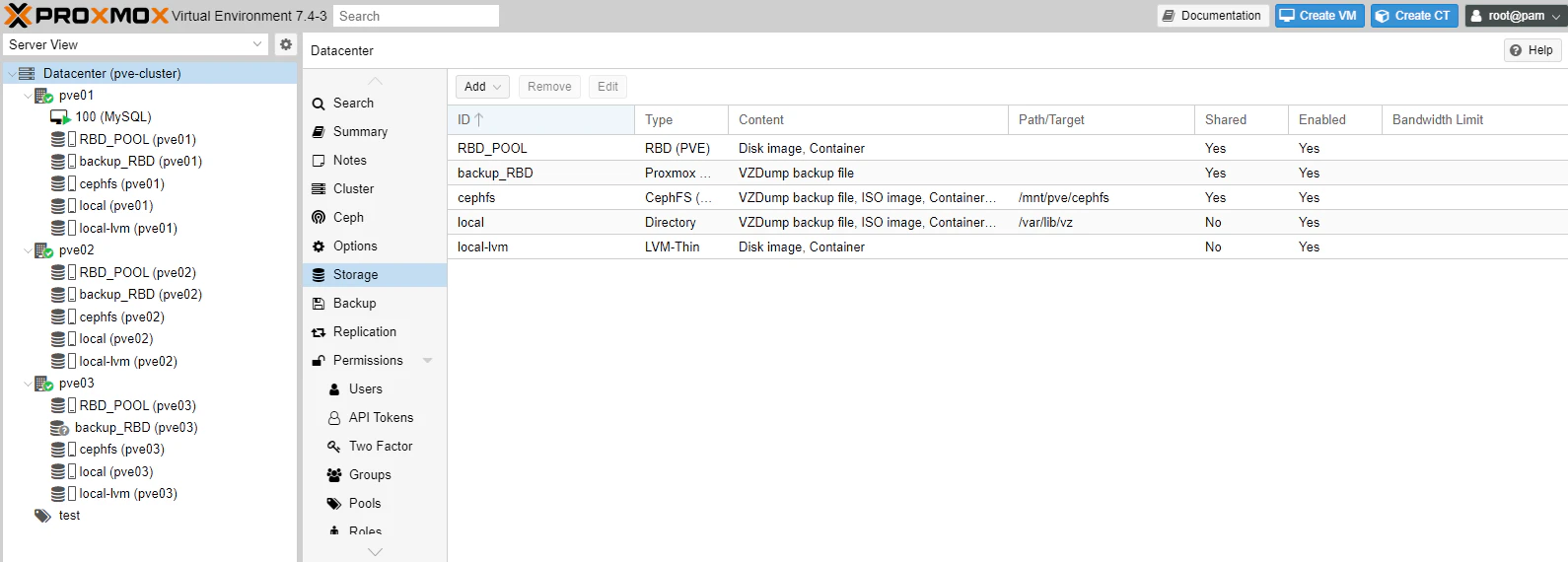
Task: Select cephfs (pve03) in the tree
Action: click(x=150, y=450)
